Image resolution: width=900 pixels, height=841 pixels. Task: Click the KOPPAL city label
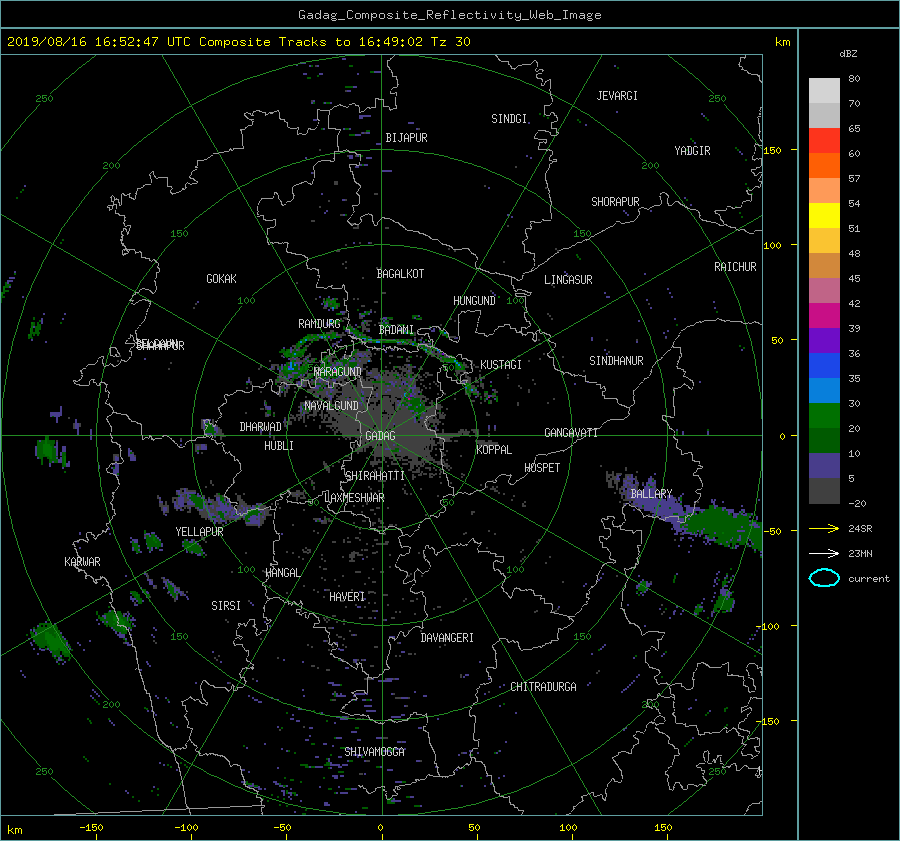[x=494, y=450]
